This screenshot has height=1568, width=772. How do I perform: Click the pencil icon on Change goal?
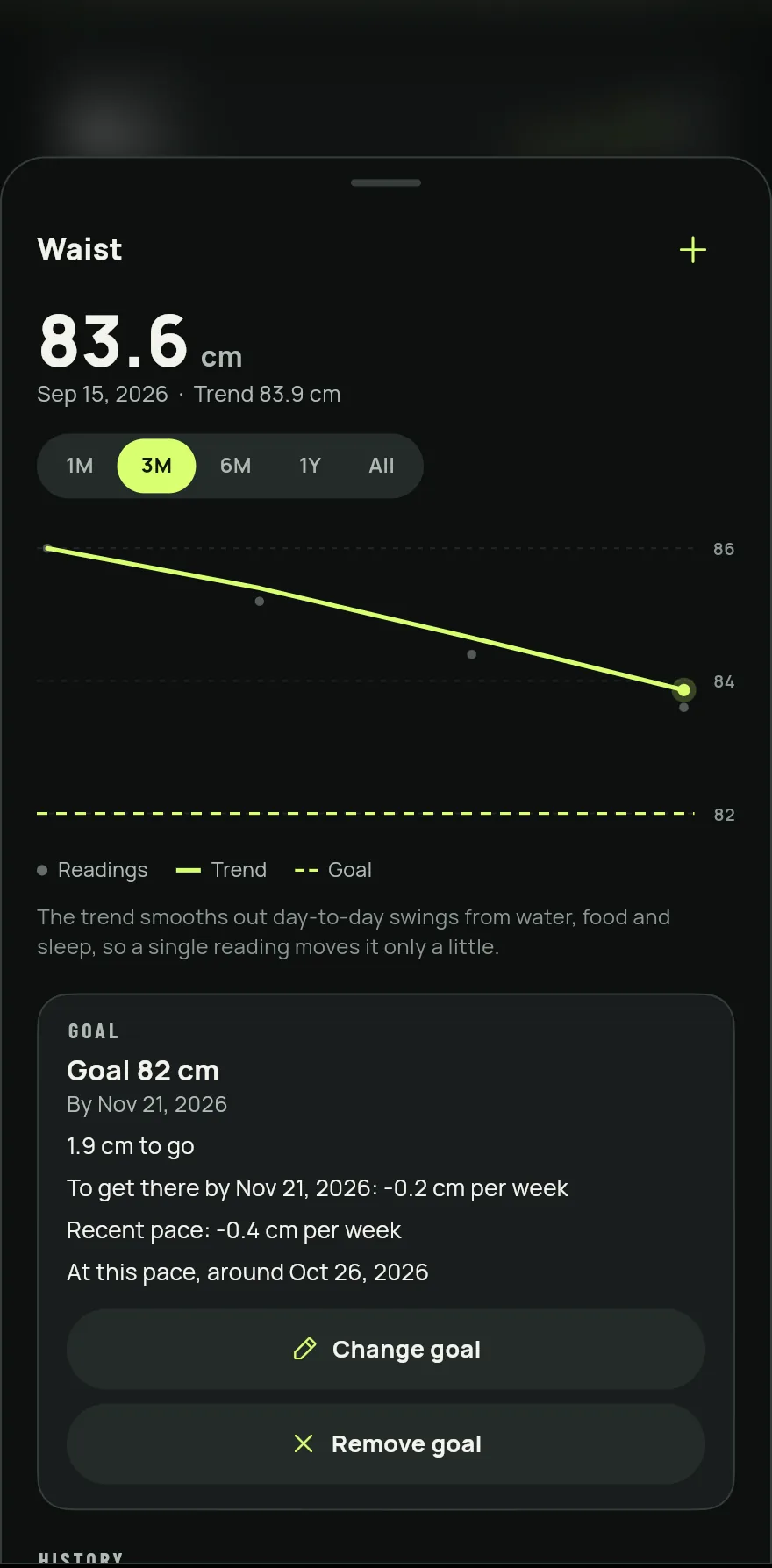(x=304, y=1349)
